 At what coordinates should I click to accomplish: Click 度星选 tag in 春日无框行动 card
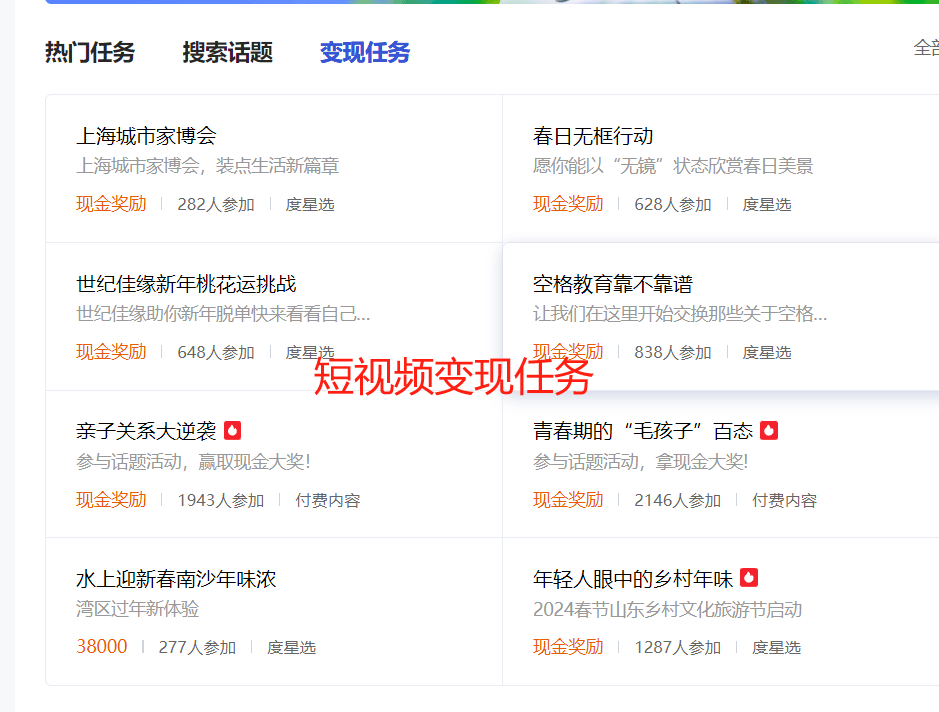(767, 205)
